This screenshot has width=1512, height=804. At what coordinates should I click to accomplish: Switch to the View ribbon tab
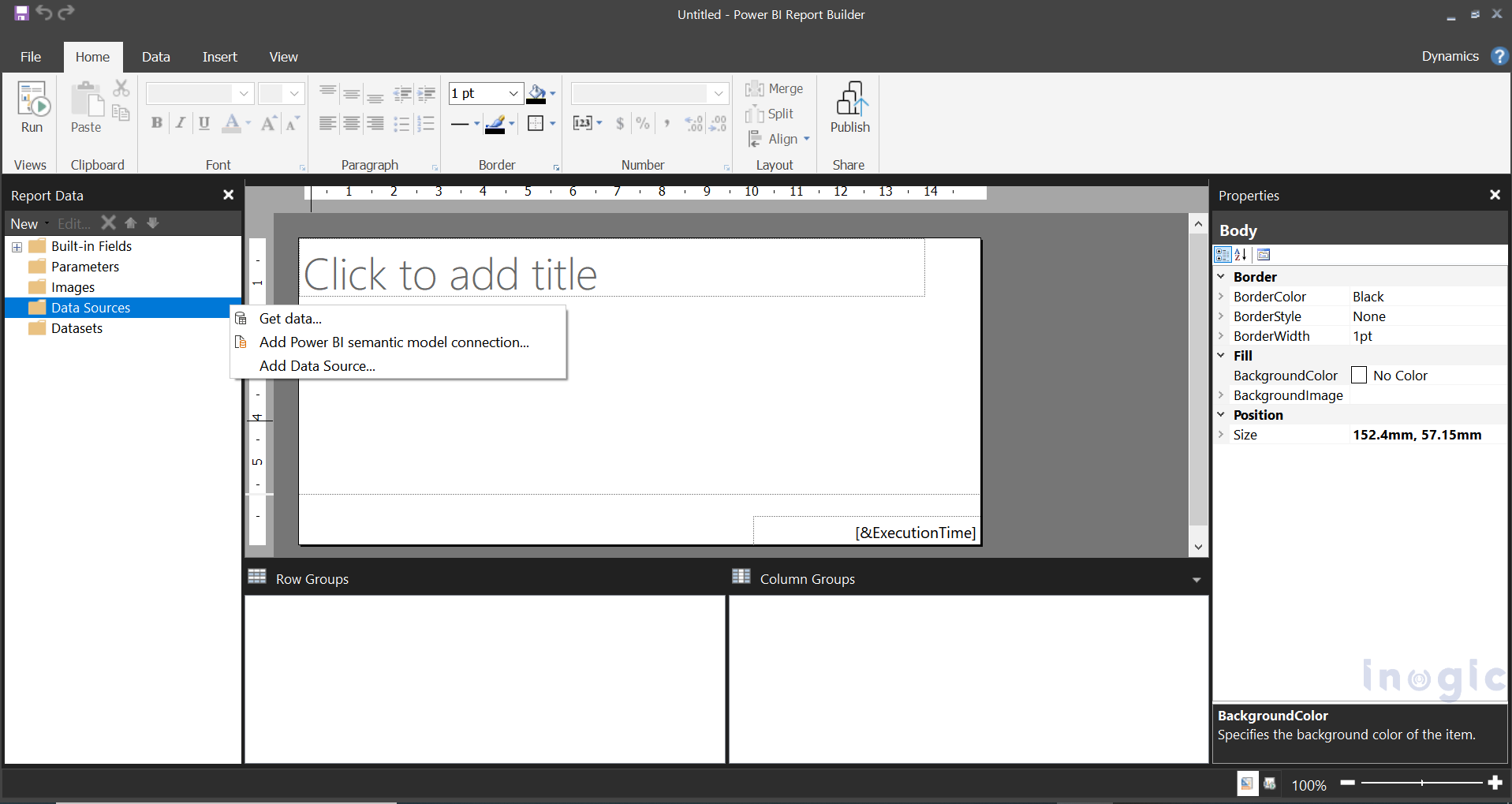pyautogui.click(x=283, y=57)
